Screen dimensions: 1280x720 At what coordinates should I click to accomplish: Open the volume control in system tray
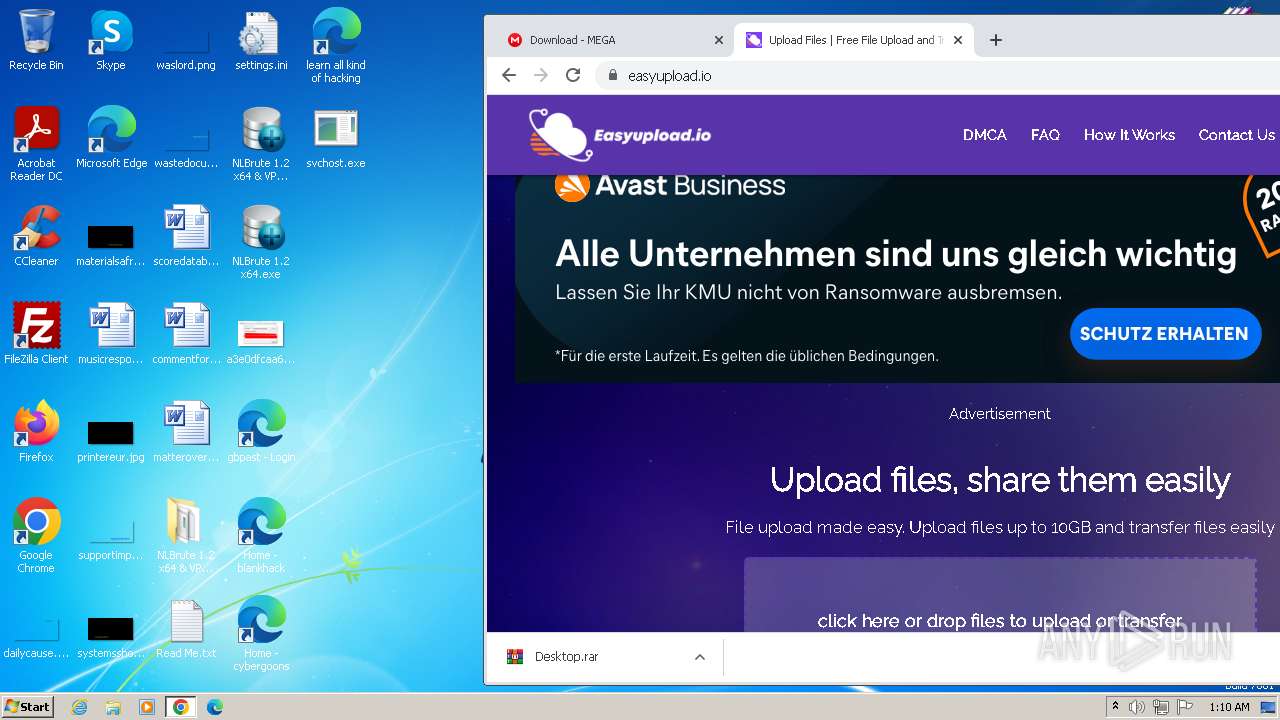click(x=1137, y=707)
